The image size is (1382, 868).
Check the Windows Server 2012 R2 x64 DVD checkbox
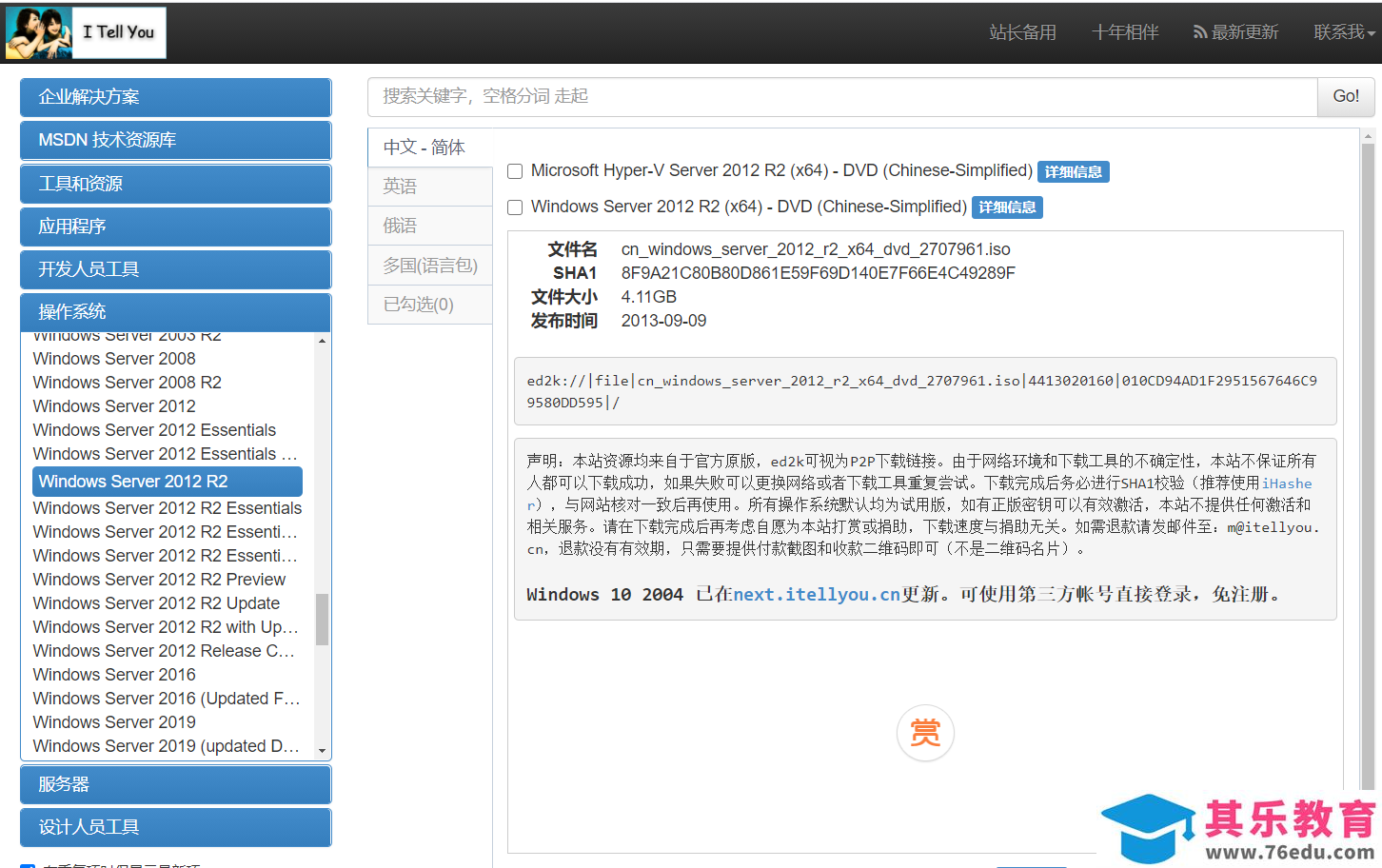pyautogui.click(x=515, y=207)
